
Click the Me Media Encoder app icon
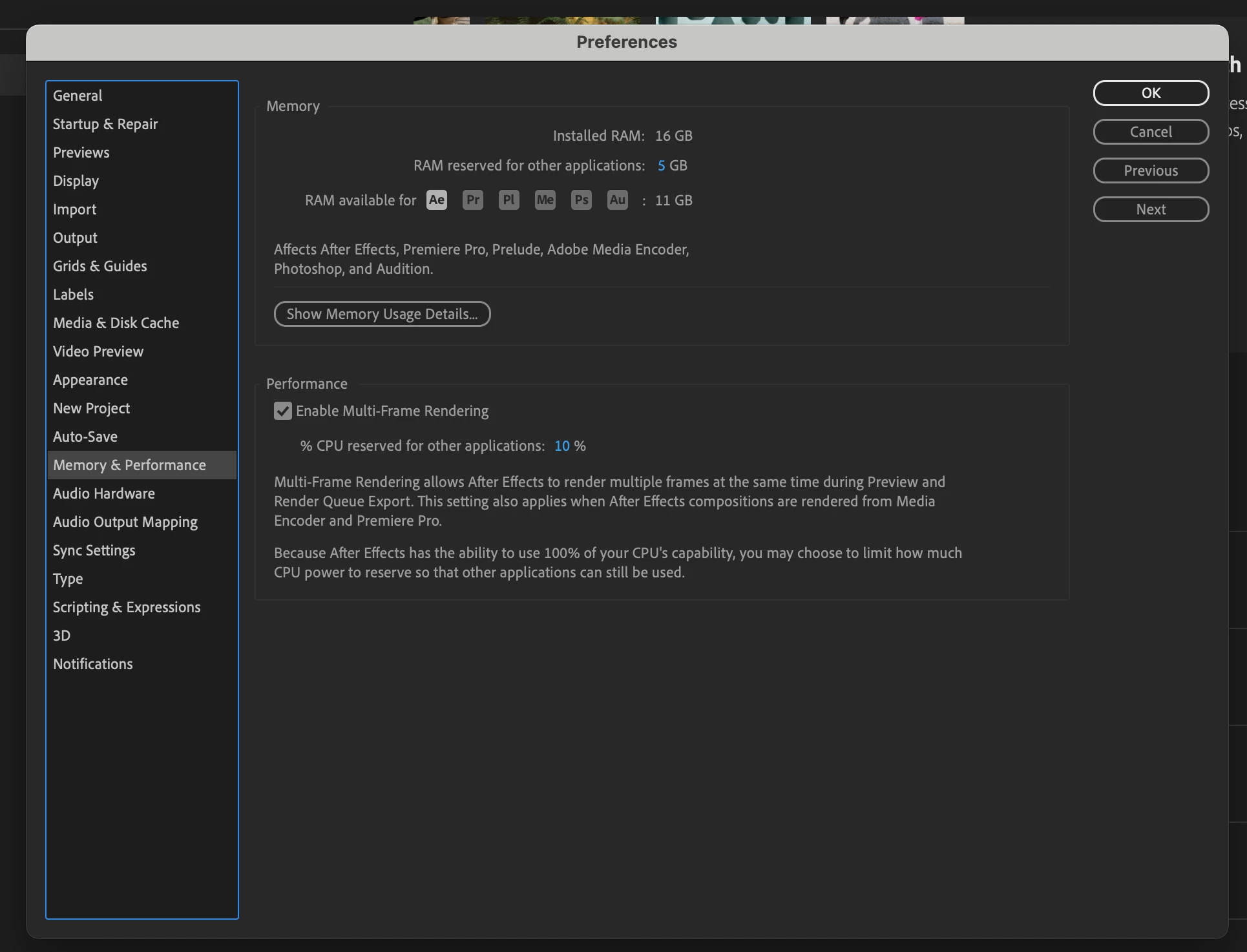pyautogui.click(x=545, y=200)
